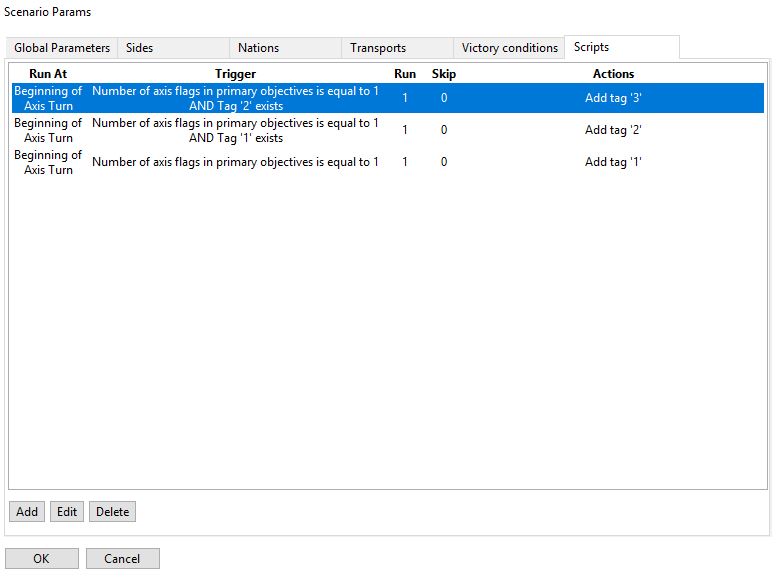Cancel the Scenario Params dialog

122,559
